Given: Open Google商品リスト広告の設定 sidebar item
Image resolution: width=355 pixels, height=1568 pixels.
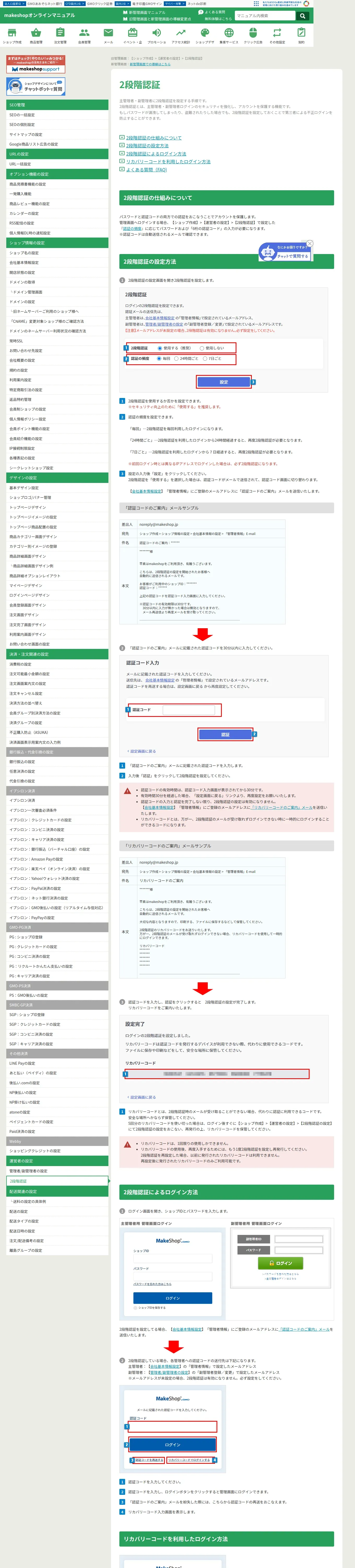Looking at the screenshot, I should (57, 144).
